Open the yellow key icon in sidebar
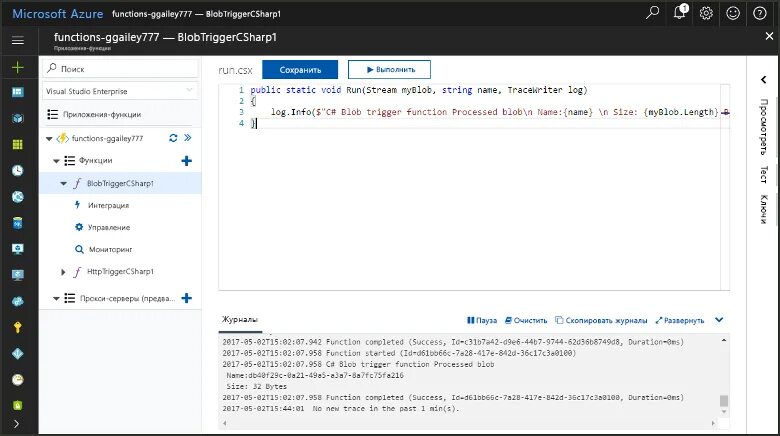This screenshot has width=780, height=436. tap(18, 327)
